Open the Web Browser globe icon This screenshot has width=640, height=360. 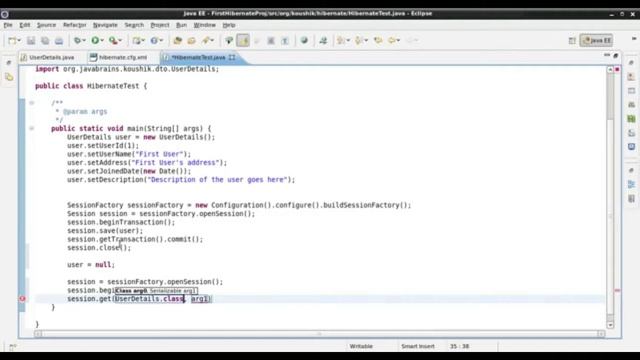coord(304,40)
